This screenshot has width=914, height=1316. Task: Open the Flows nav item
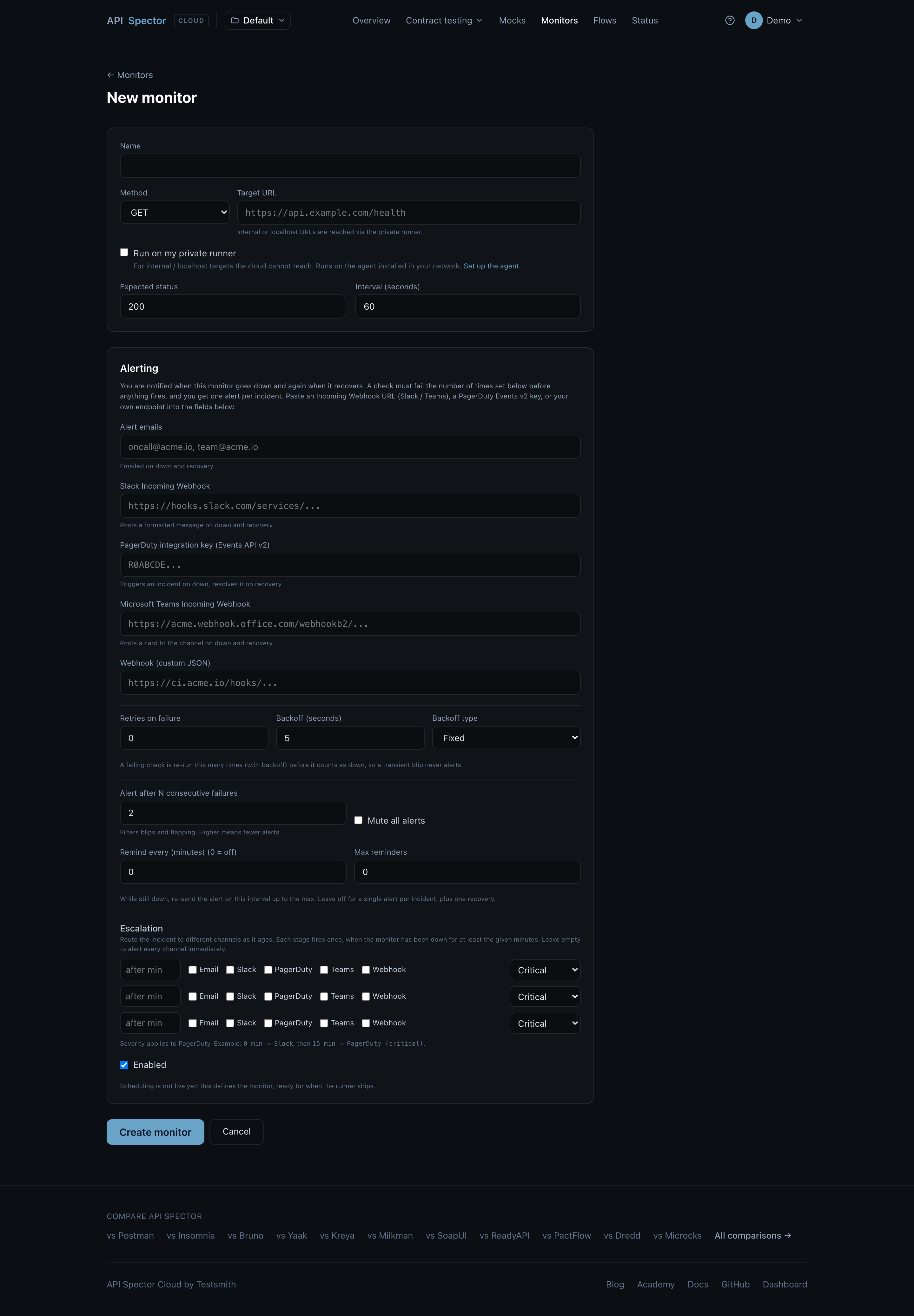click(604, 21)
